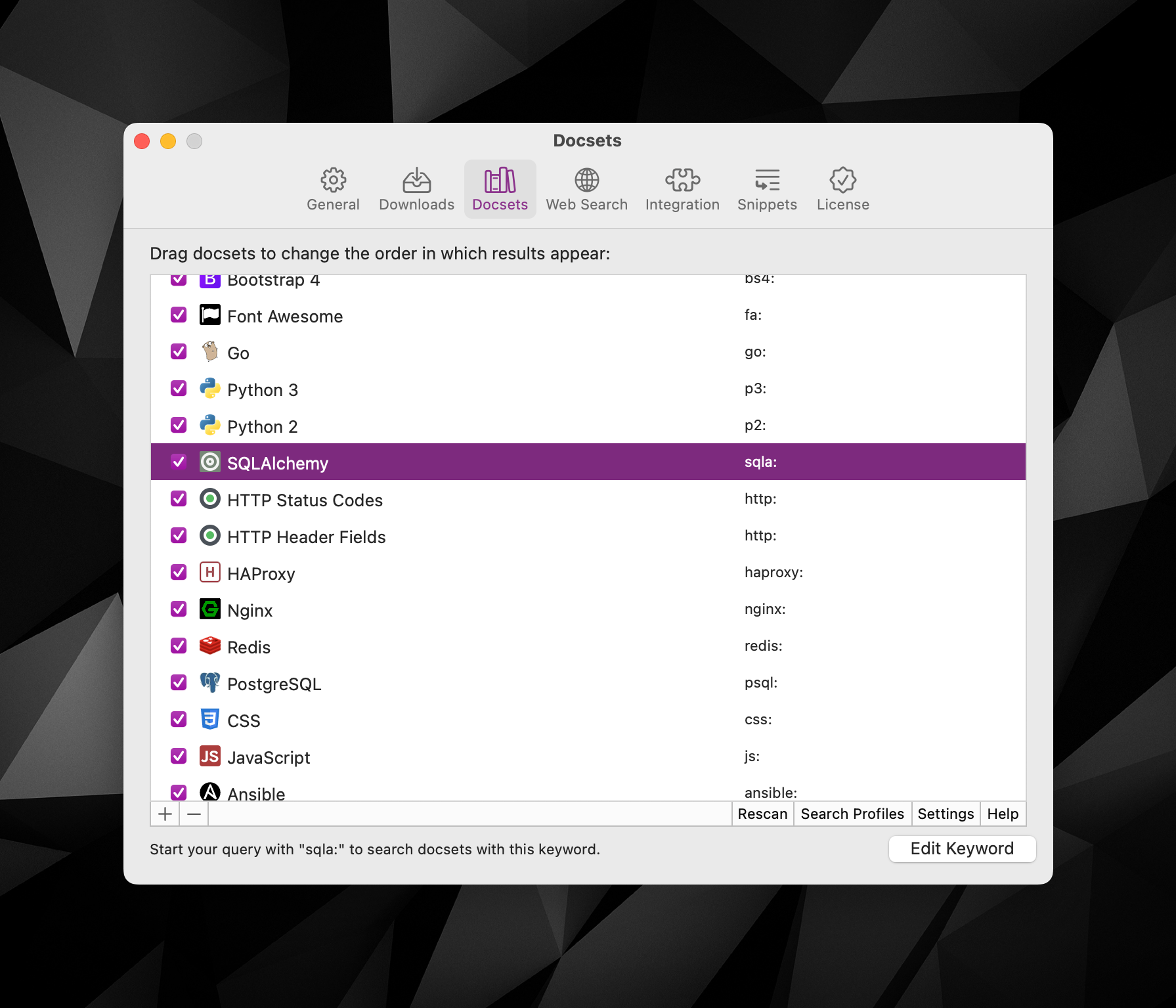Open the License badge tab

(842, 180)
